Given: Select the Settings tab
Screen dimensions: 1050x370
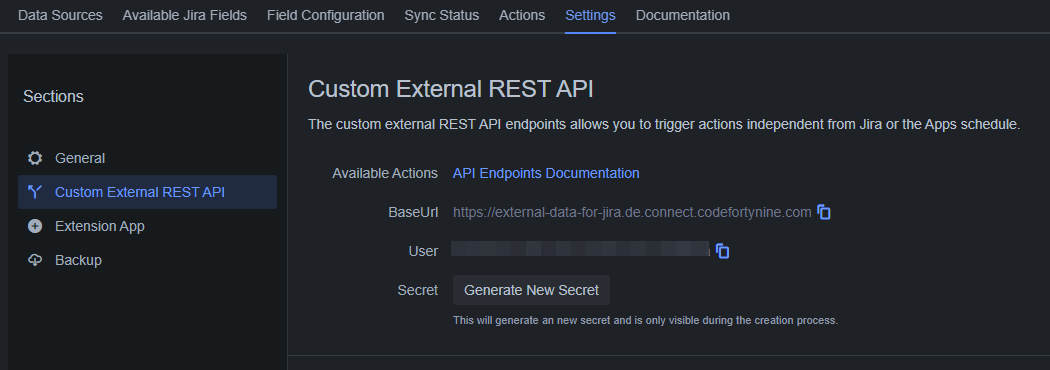Looking at the screenshot, I should [x=591, y=15].
